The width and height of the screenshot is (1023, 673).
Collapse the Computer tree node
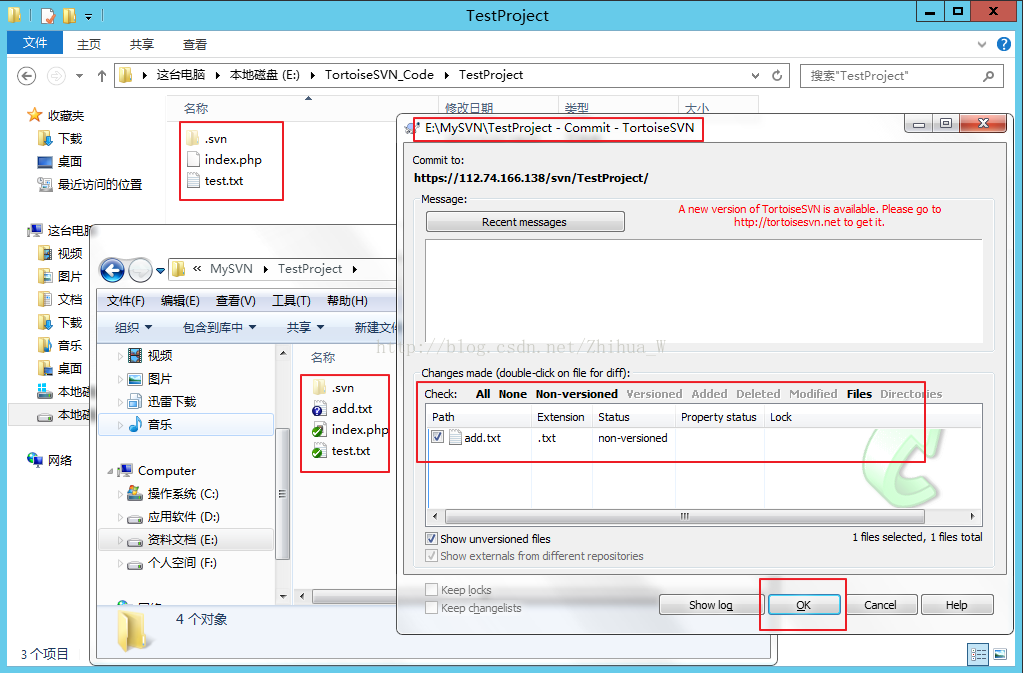(110, 471)
